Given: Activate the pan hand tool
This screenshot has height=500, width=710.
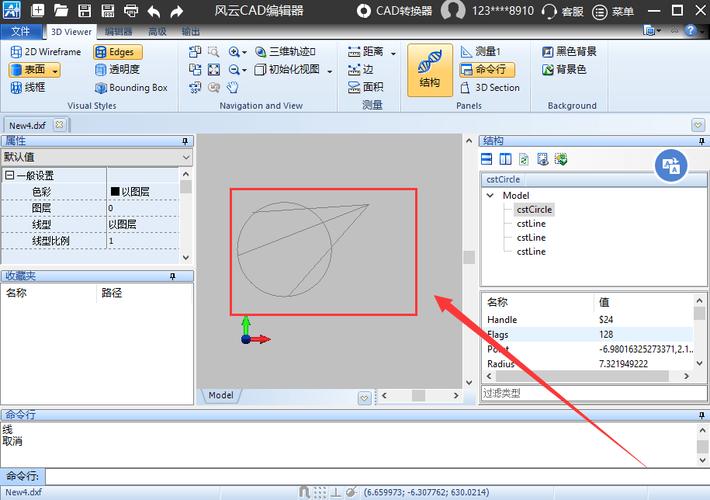Looking at the screenshot, I should coord(232,87).
